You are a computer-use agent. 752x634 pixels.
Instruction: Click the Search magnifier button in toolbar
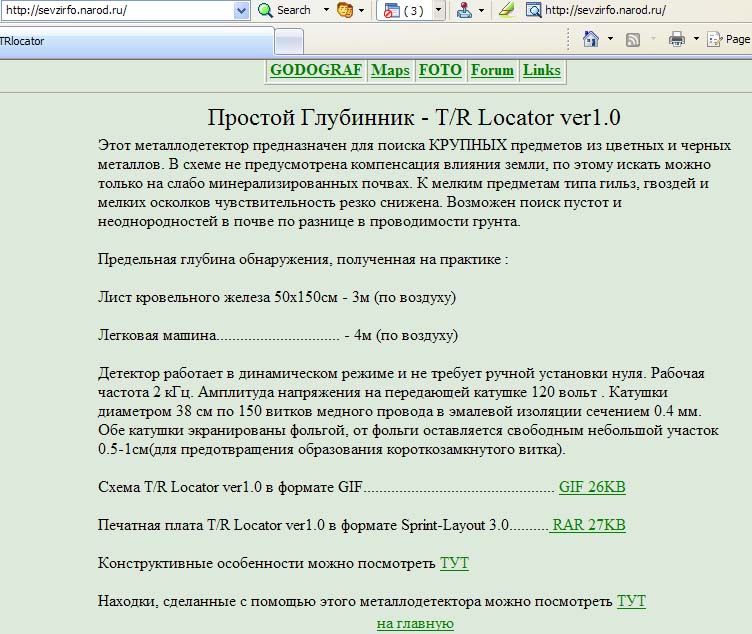(x=284, y=10)
